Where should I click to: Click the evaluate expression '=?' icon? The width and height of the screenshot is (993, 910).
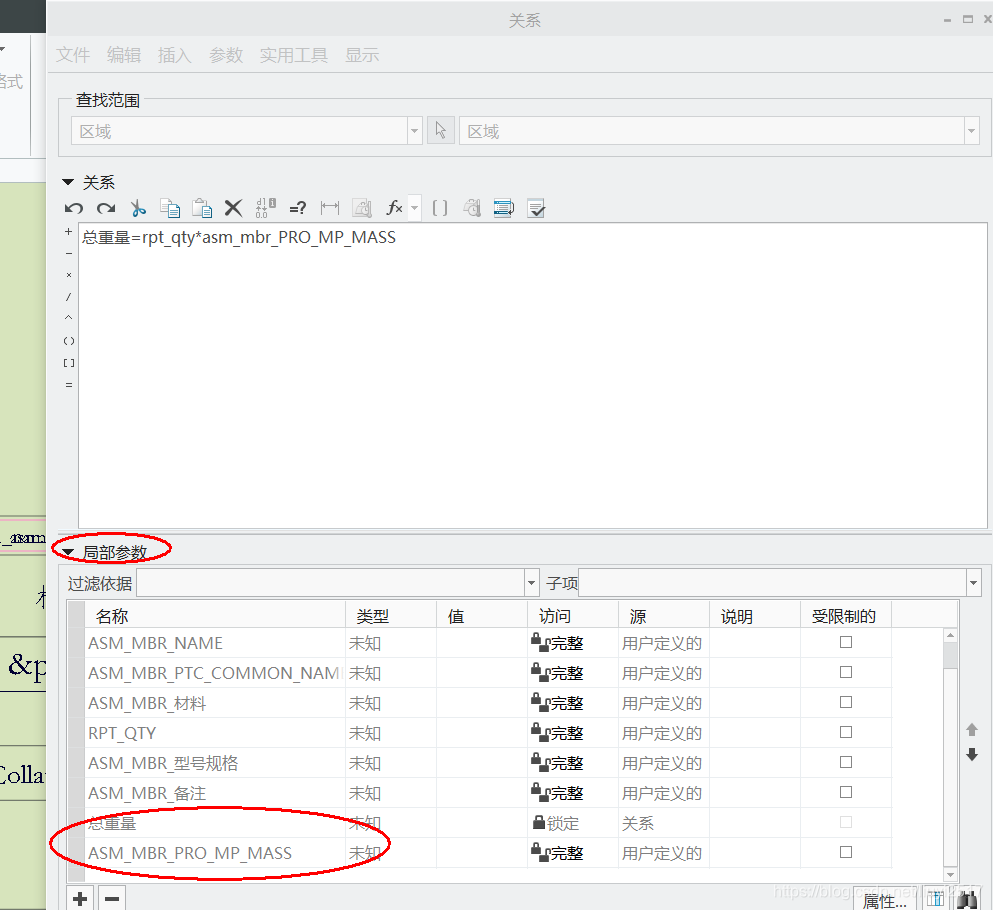coord(298,208)
